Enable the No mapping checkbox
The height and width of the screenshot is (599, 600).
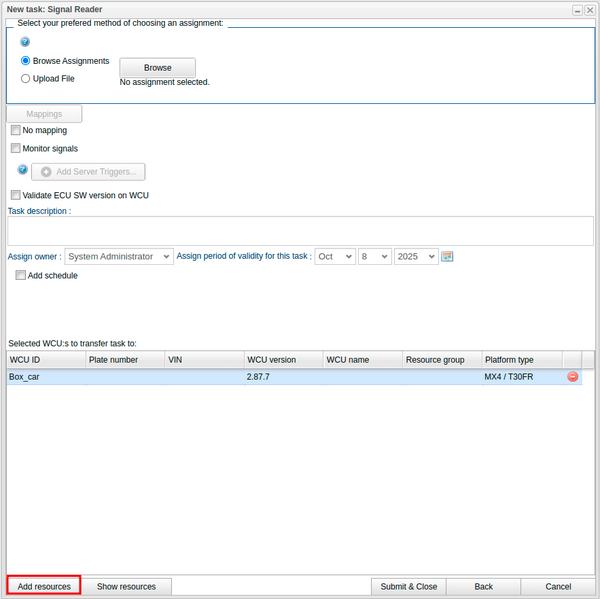pyautogui.click(x=15, y=130)
